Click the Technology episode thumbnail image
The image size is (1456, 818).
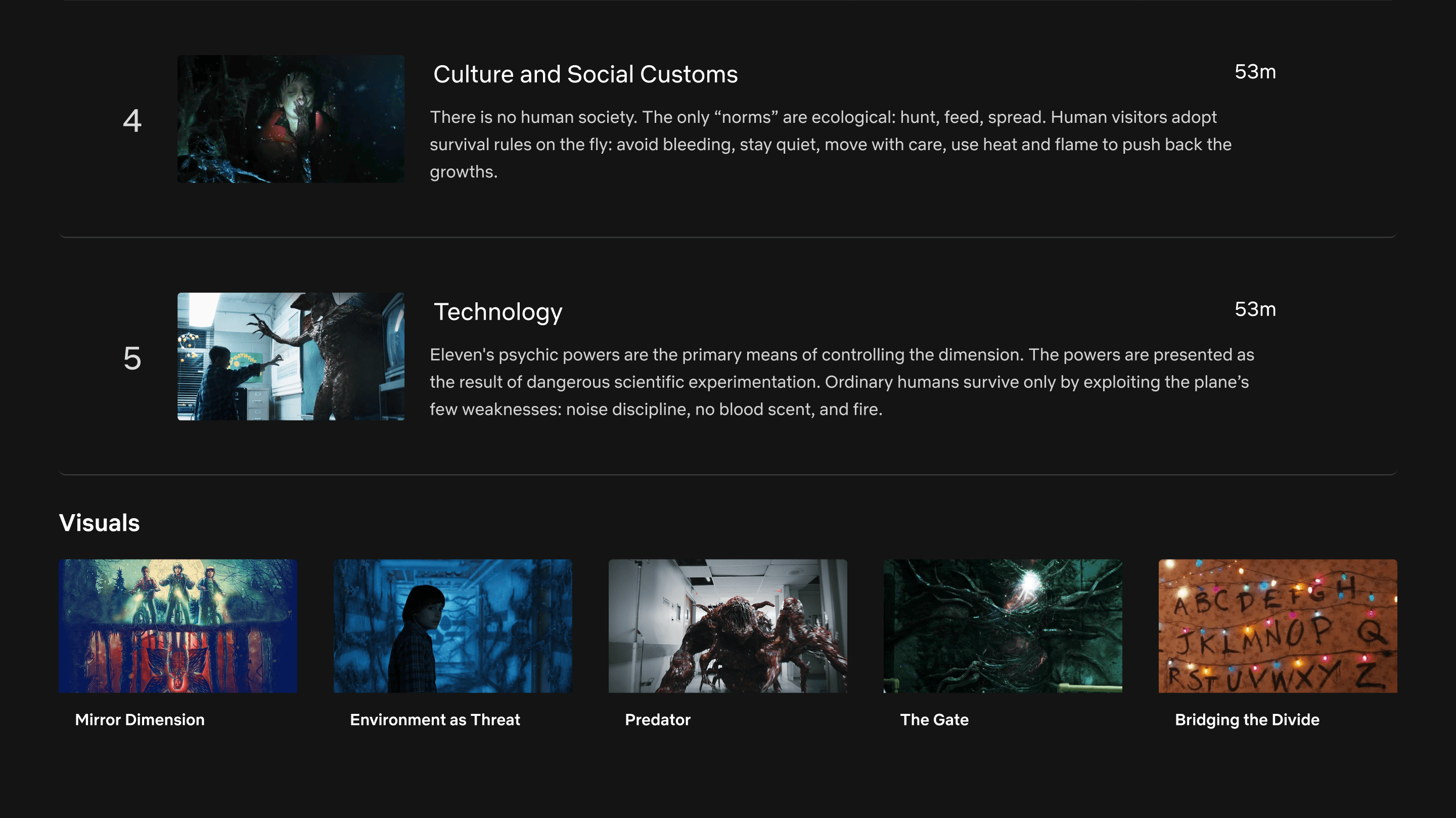click(291, 356)
